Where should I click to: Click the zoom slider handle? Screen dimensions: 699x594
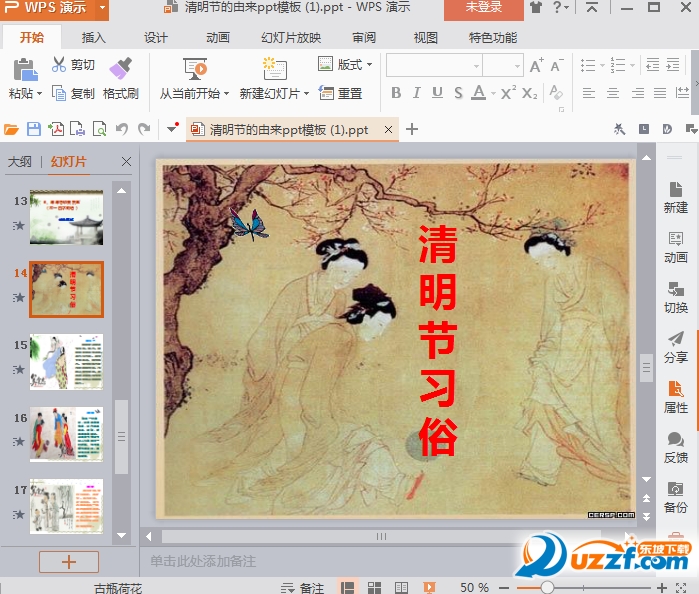(x=547, y=588)
